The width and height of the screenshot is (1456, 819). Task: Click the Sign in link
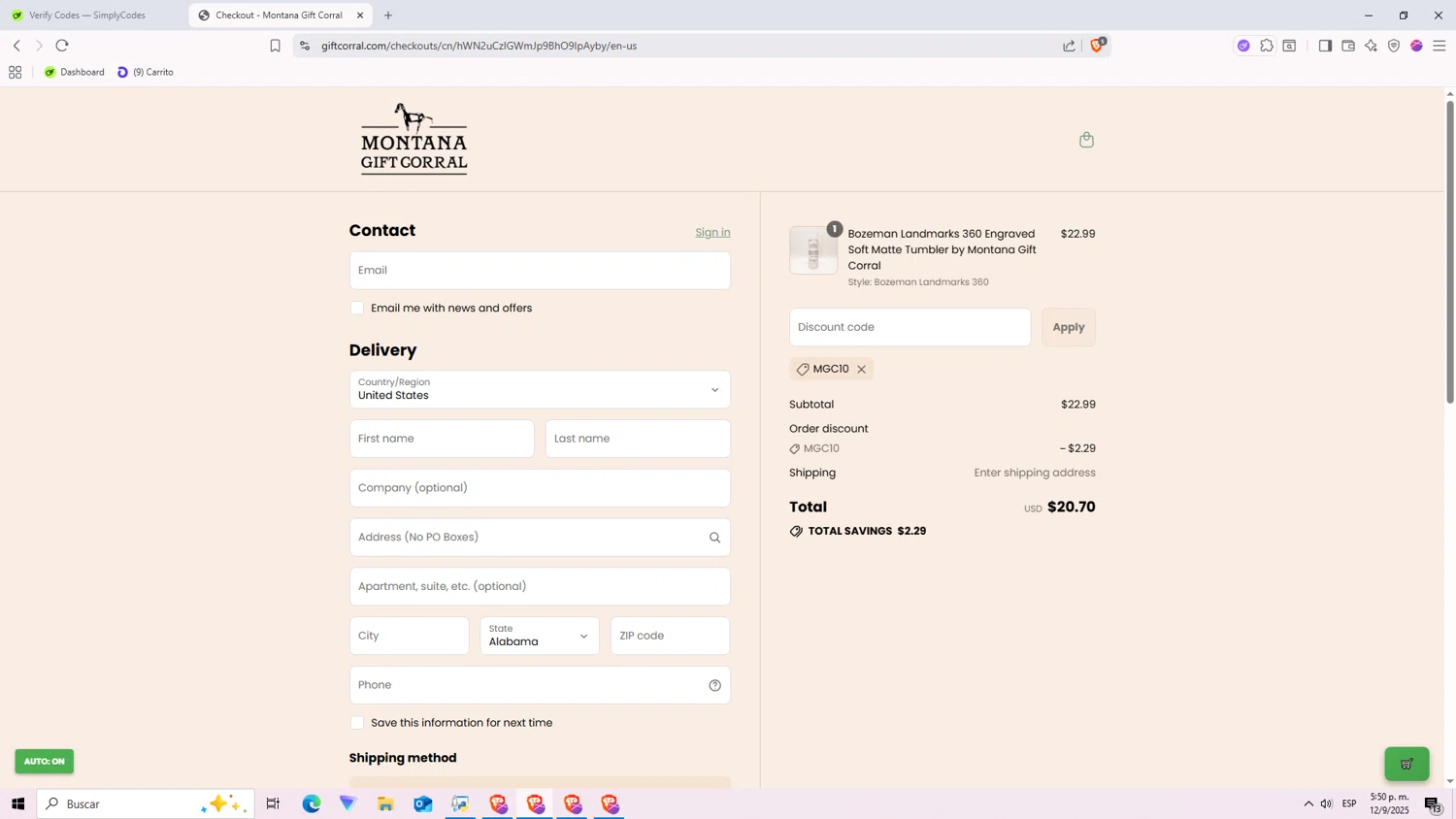click(712, 232)
